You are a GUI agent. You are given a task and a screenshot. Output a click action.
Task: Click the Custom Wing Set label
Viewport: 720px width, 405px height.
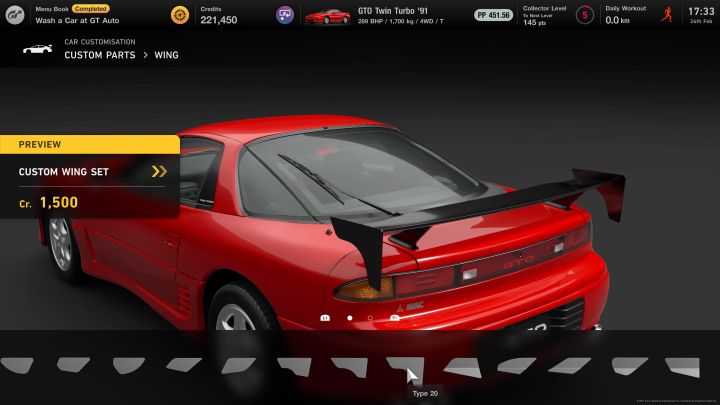(x=64, y=171)
